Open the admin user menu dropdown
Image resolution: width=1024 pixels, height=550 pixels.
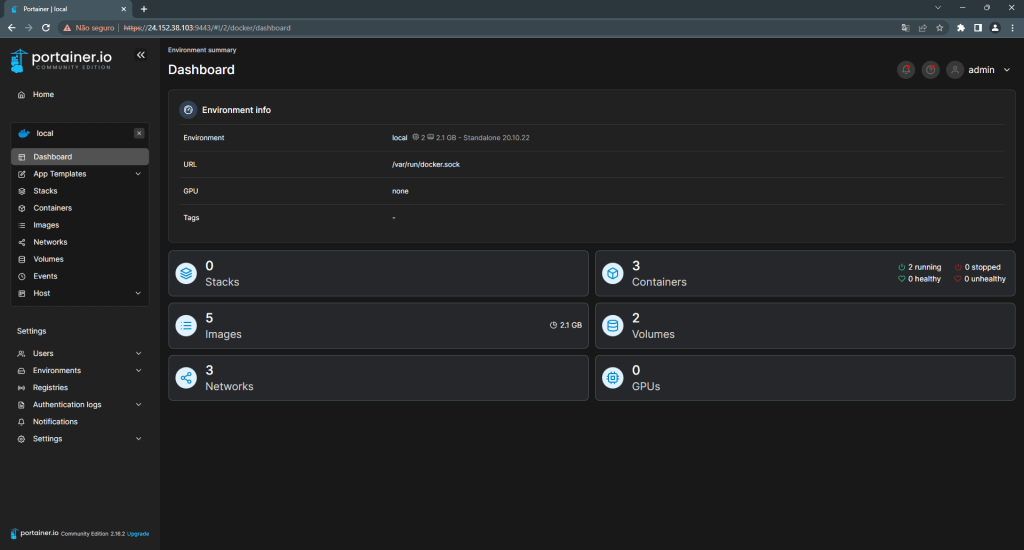tap(1006, 70)
